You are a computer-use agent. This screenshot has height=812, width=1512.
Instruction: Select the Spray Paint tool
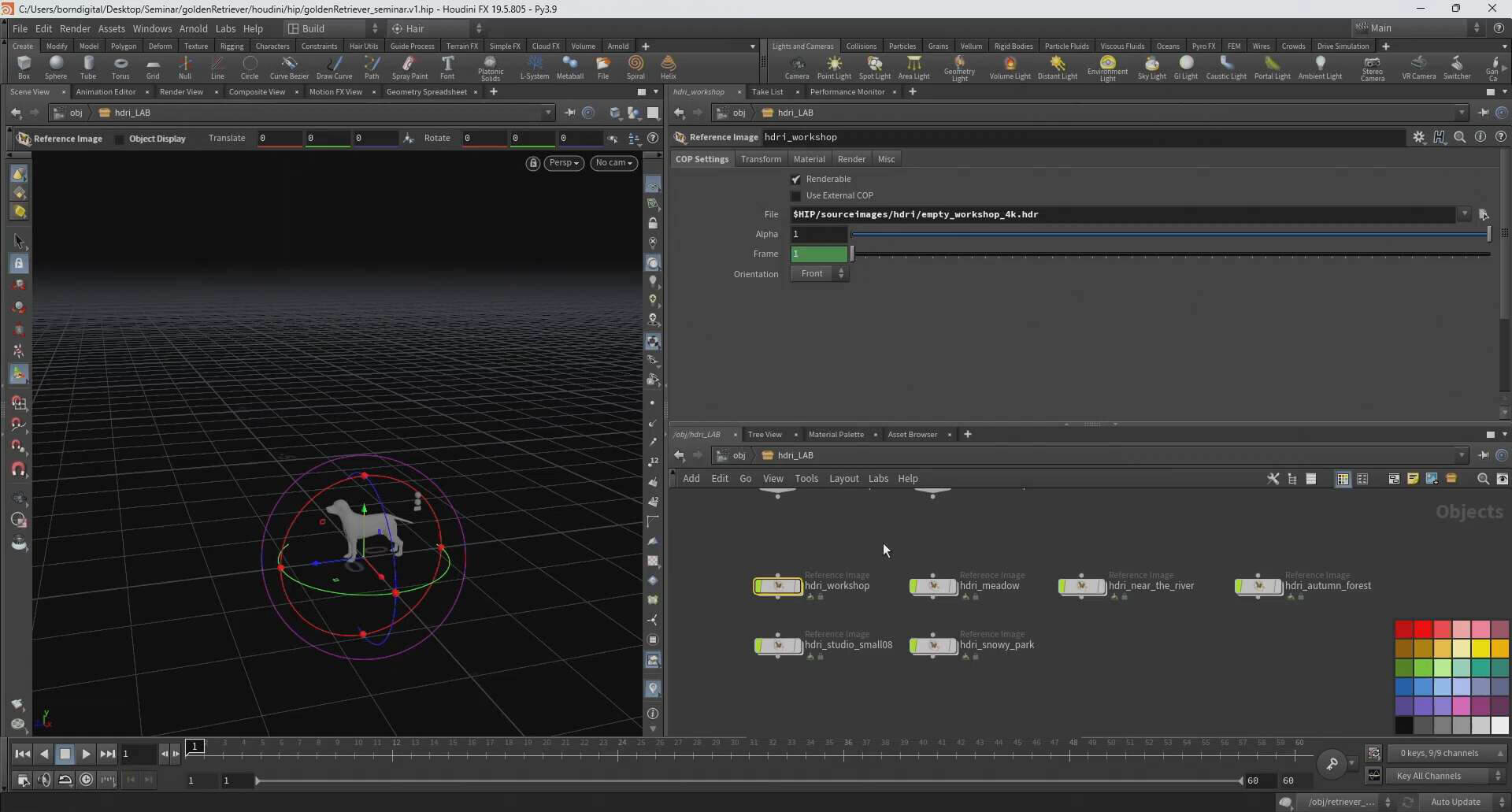409,67
